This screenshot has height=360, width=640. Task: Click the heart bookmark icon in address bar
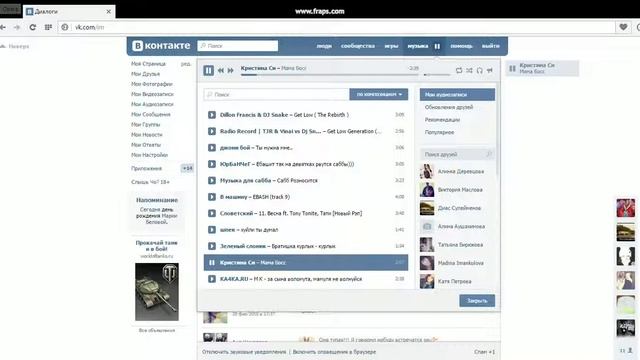click(x=623, y=27)
